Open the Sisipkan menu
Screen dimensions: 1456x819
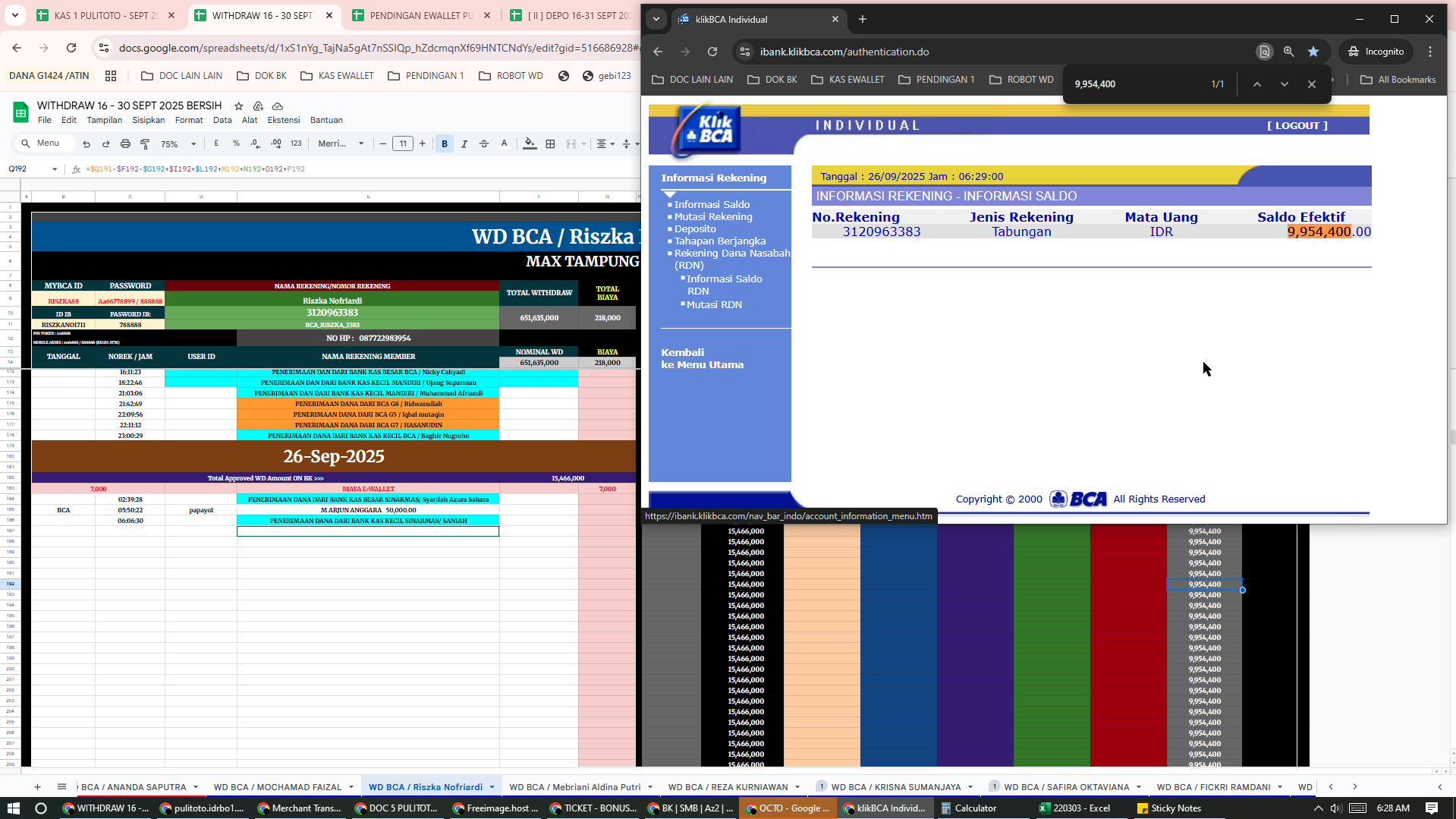pyautogui.click(x=149, y=120)
